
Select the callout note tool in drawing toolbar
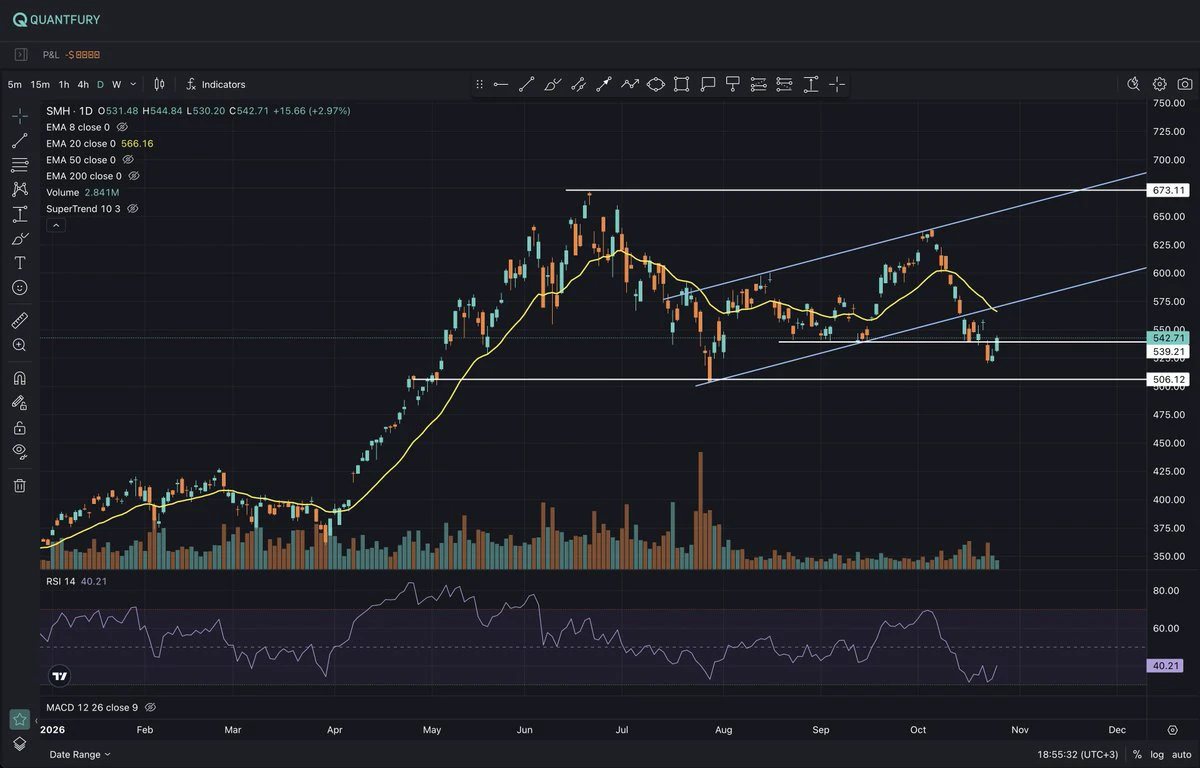tap(708, 85)
